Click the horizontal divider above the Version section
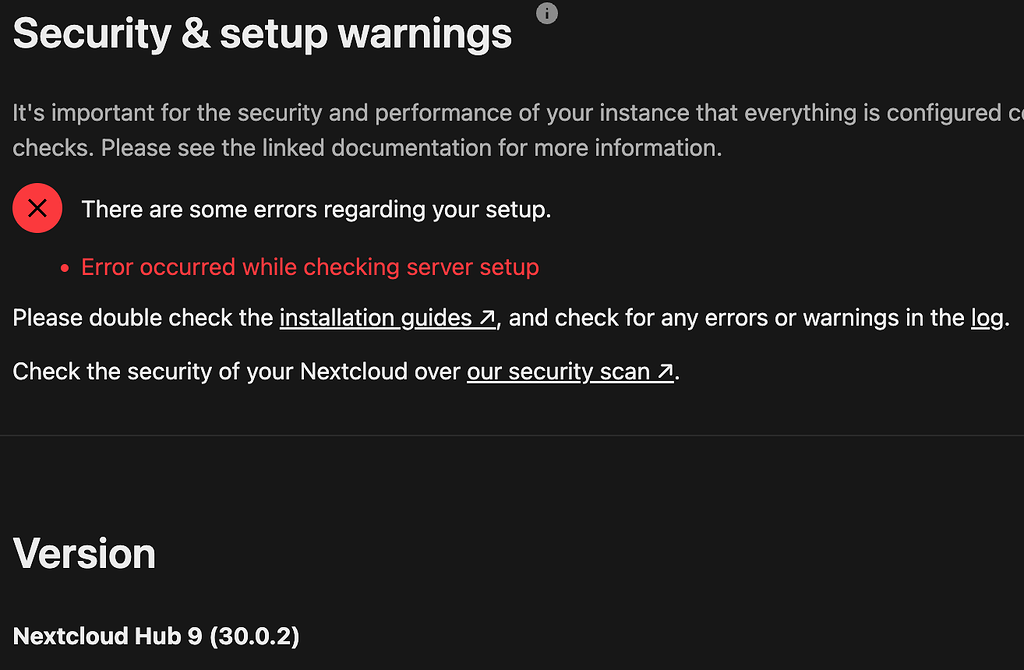Viewport: 1024px width, 670px height. pos(512,436)
